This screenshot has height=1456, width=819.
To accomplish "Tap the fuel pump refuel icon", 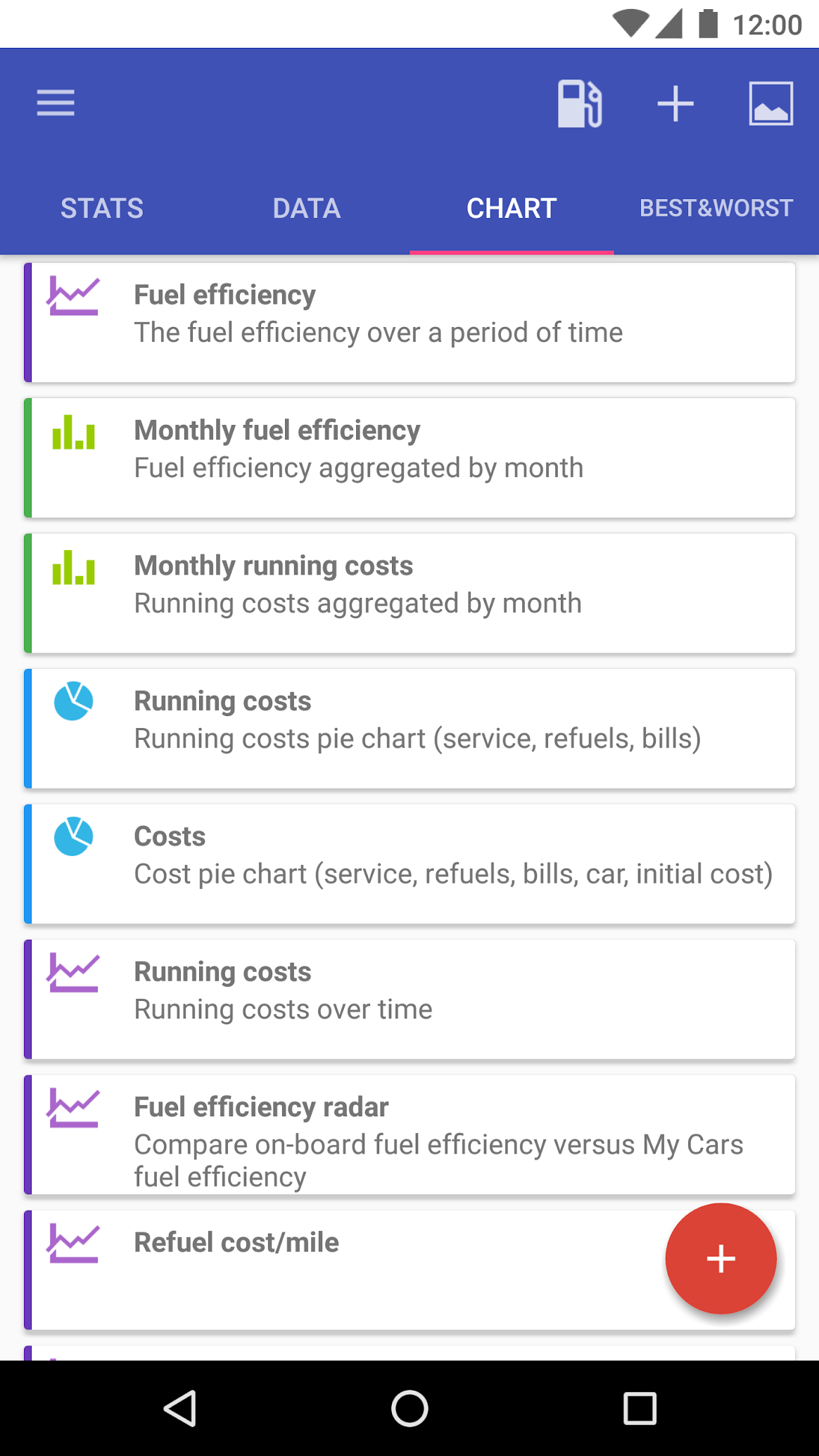I will 579,103.
